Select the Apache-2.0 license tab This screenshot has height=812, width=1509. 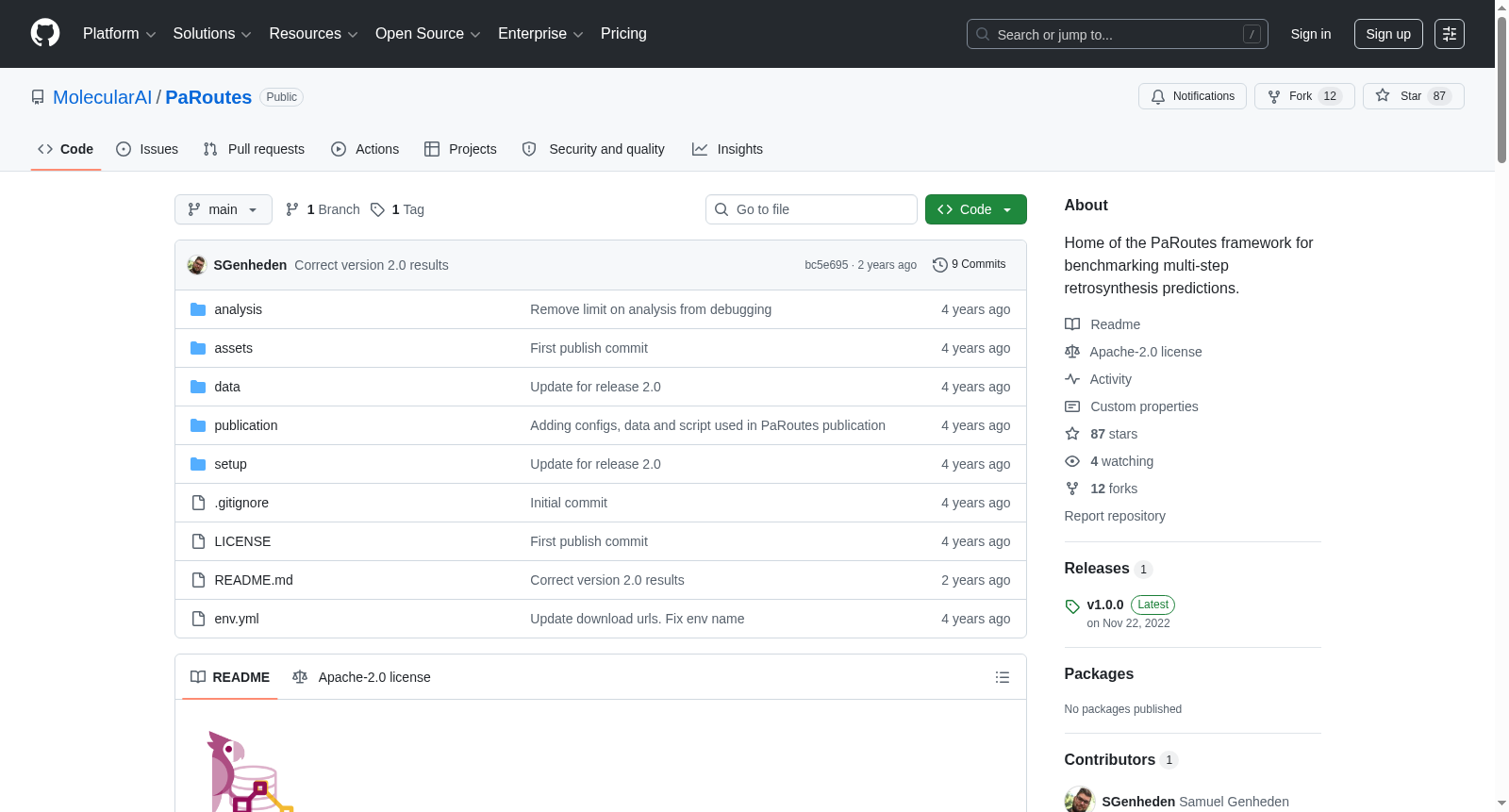(x=361, y=677)
